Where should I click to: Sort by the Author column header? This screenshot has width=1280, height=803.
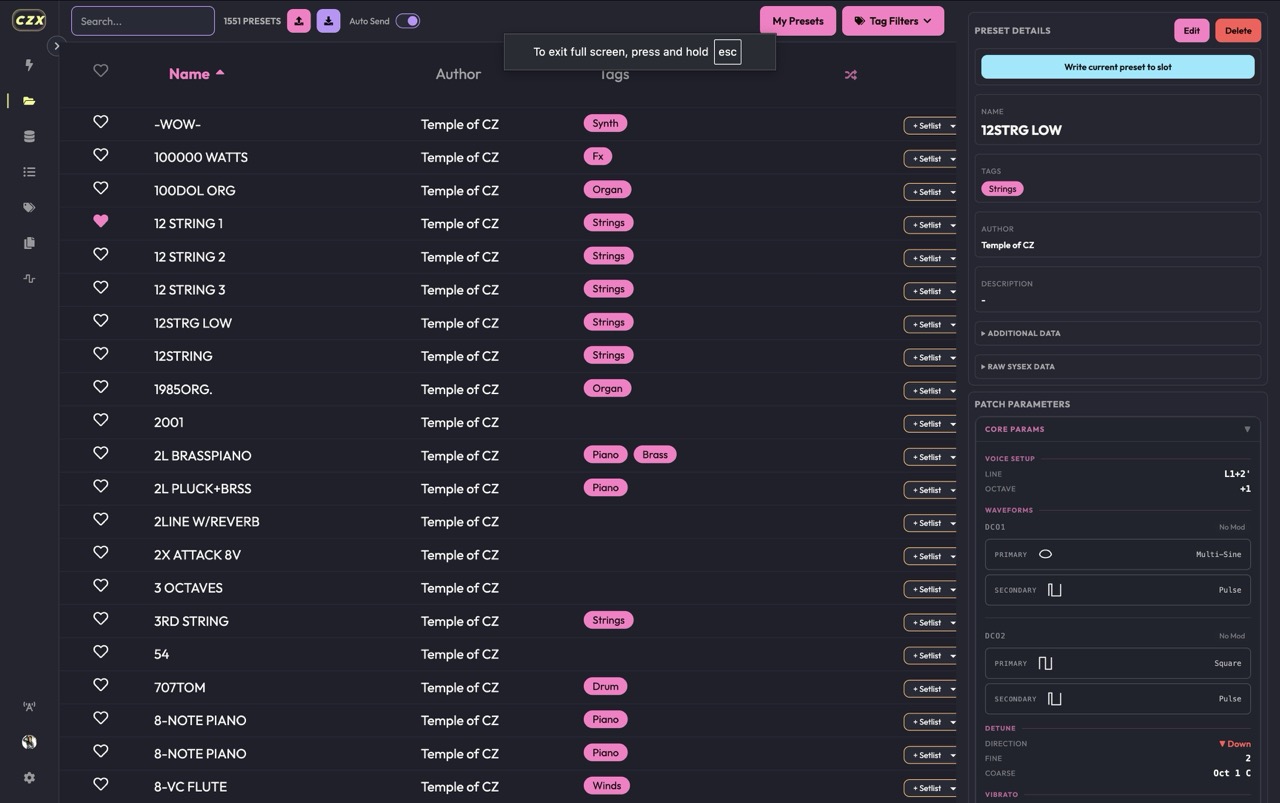(x=458, y=74)
